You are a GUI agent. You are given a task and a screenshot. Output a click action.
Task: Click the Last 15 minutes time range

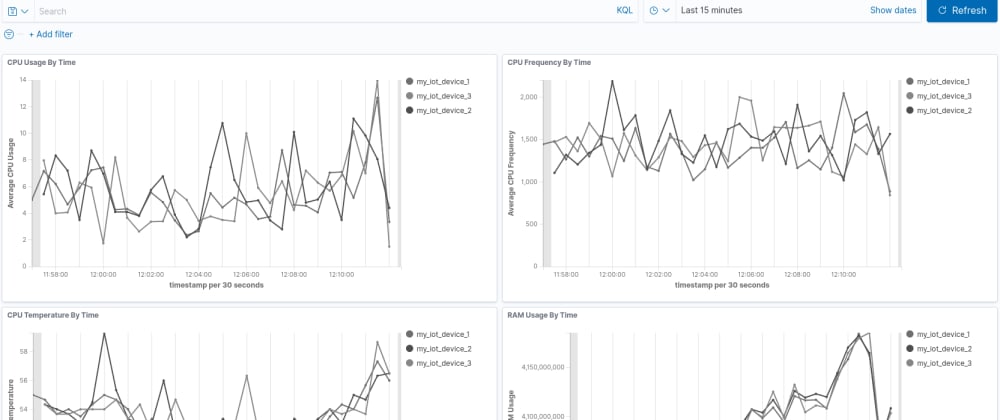(711, 11)
